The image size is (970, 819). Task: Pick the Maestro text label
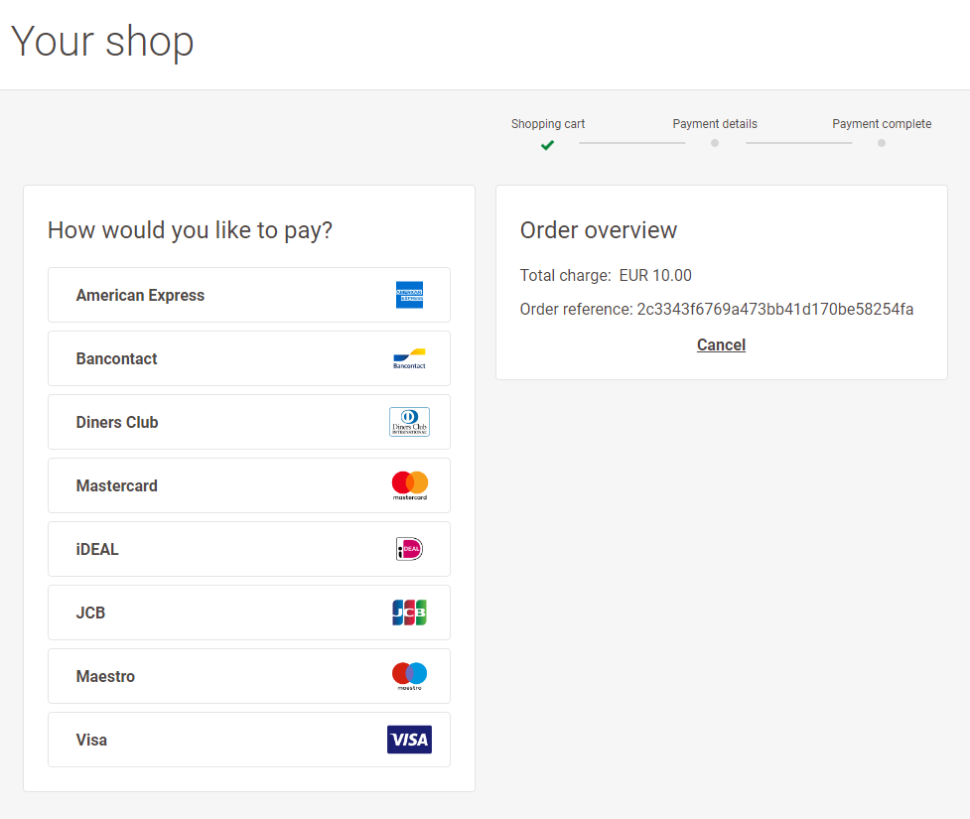(x=105, y=676)
